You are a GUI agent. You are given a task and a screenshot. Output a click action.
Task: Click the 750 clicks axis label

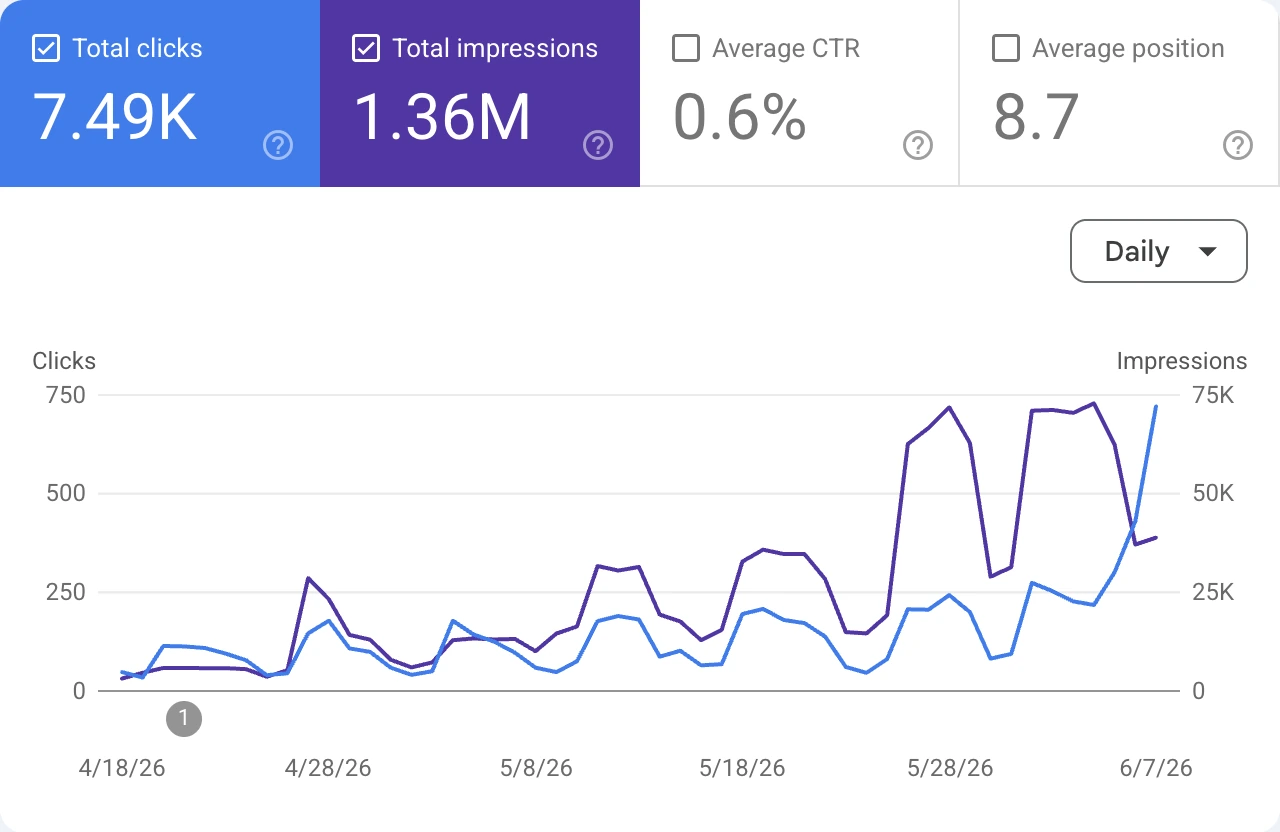(x=66, y=395)
